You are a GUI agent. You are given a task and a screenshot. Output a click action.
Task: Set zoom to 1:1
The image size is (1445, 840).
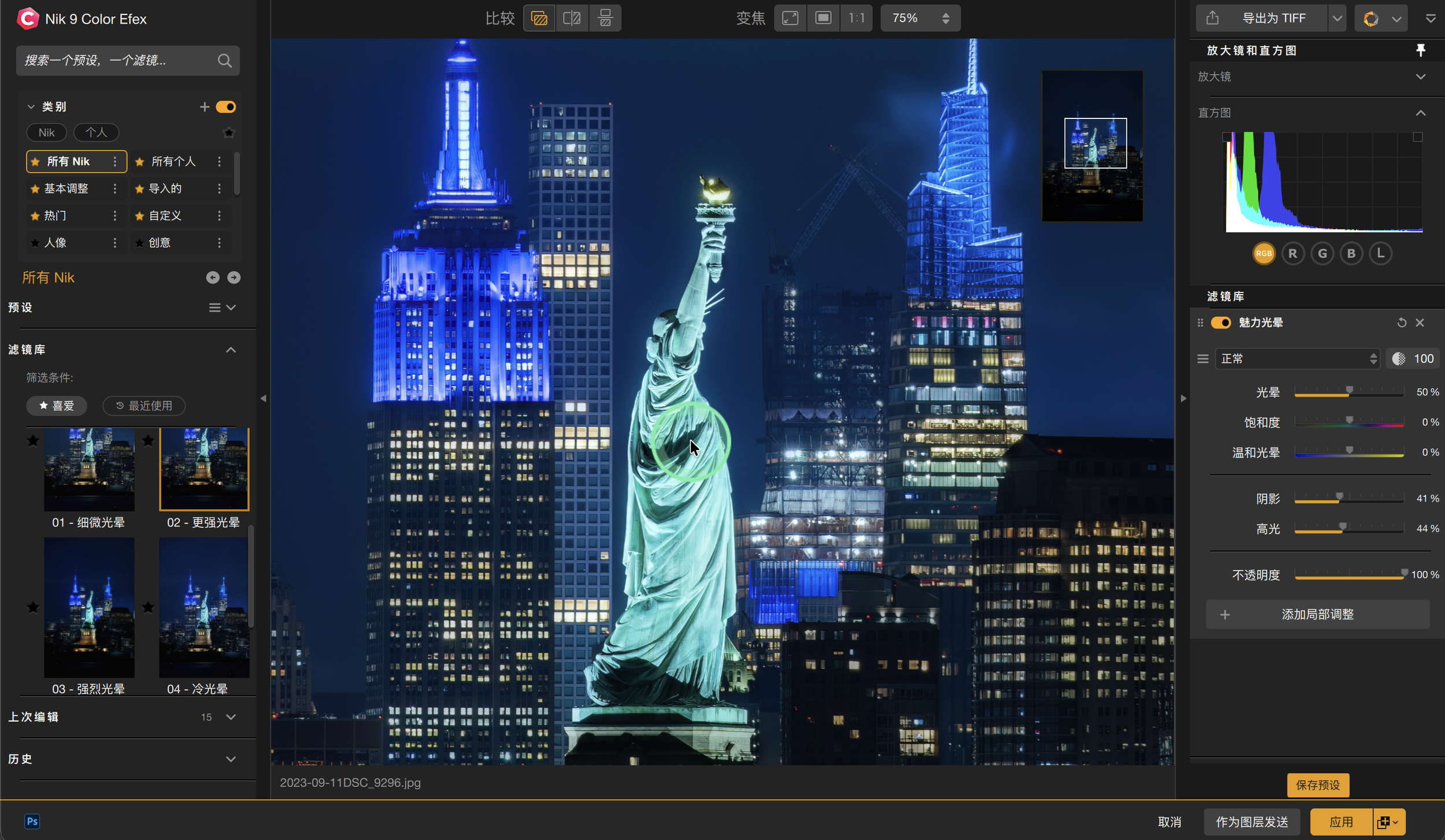click(x=857, y=18)
